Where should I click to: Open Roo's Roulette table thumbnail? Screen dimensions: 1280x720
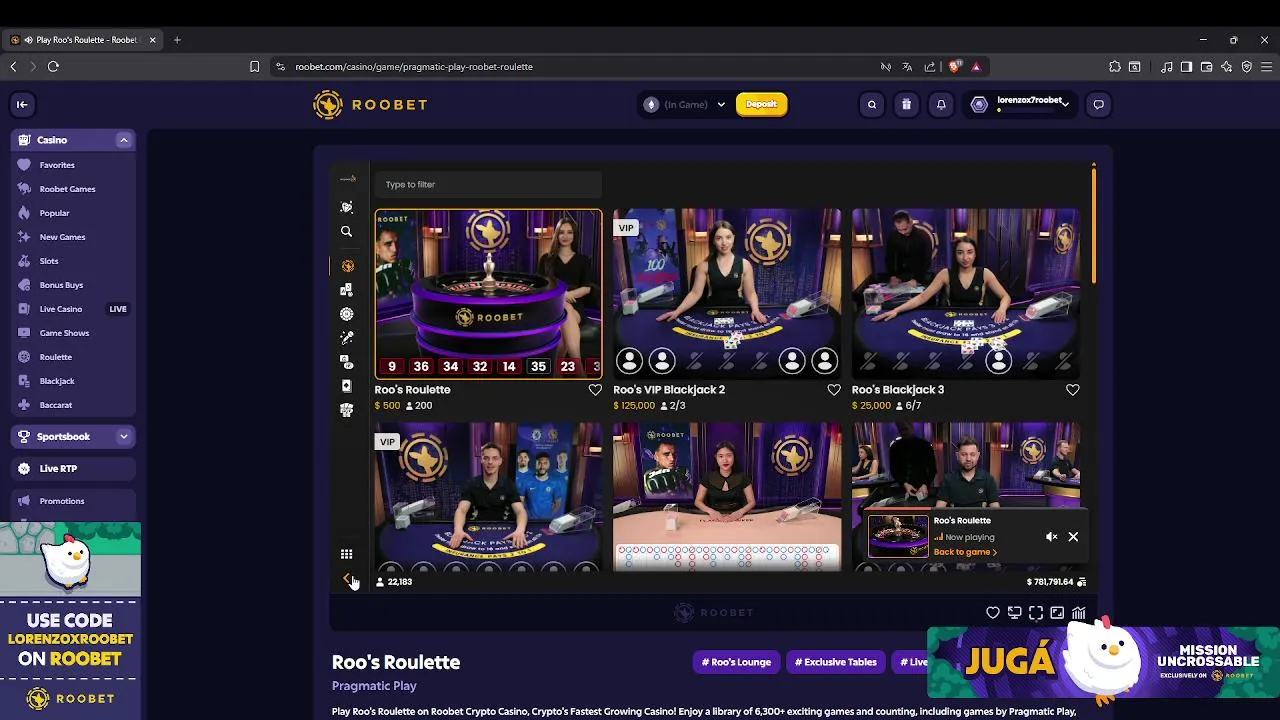[488, 293]
